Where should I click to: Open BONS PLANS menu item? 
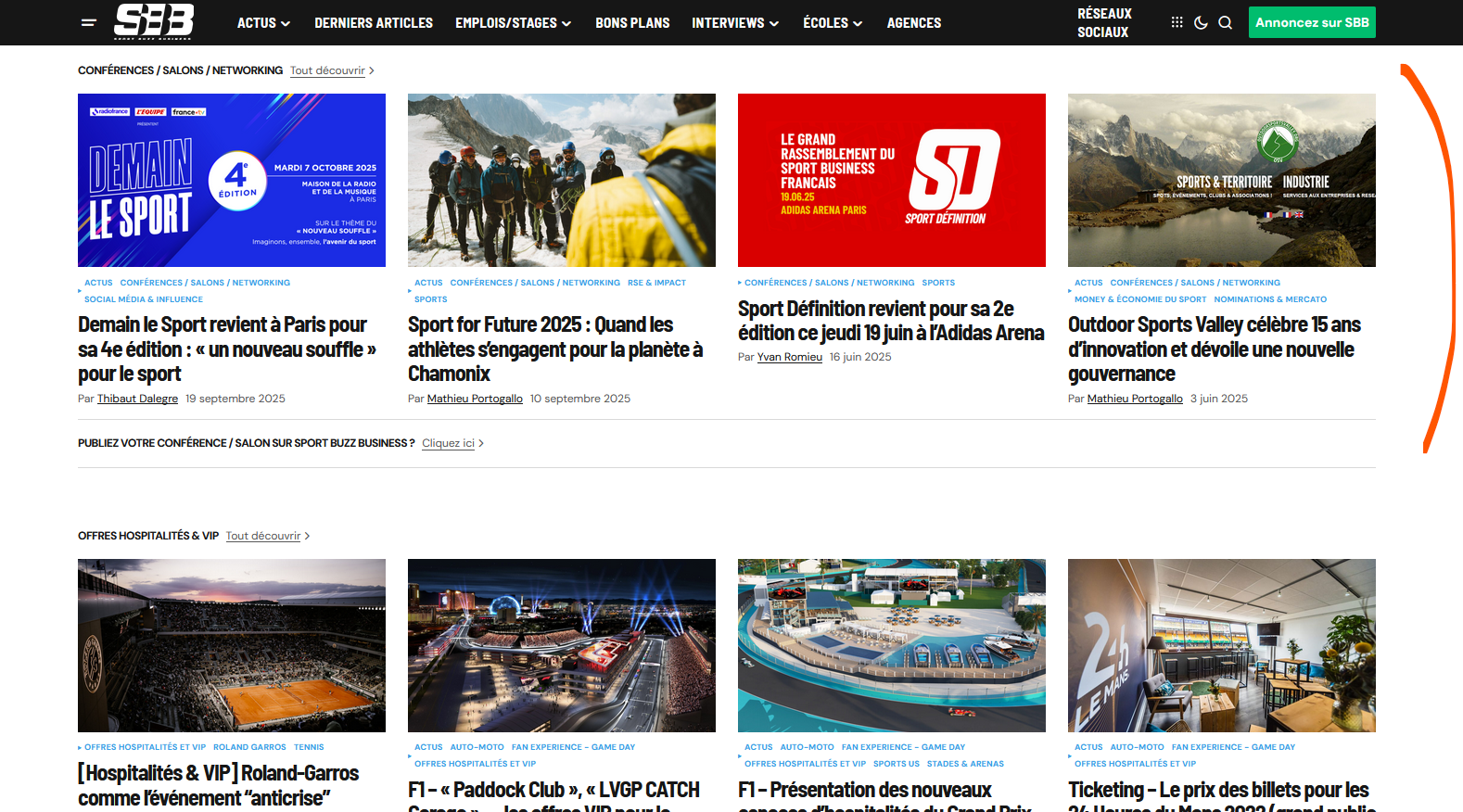click(632, 22)
